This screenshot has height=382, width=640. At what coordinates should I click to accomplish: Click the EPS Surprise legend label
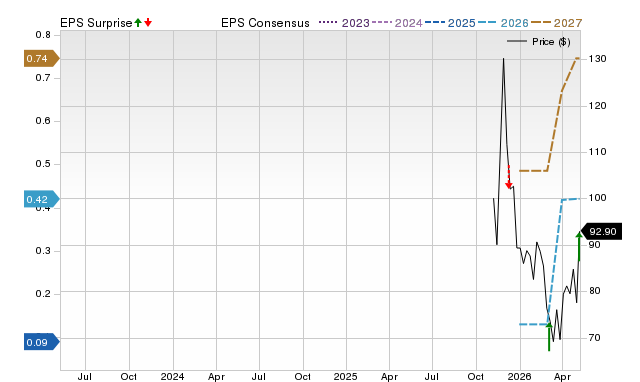pos(96,23)
